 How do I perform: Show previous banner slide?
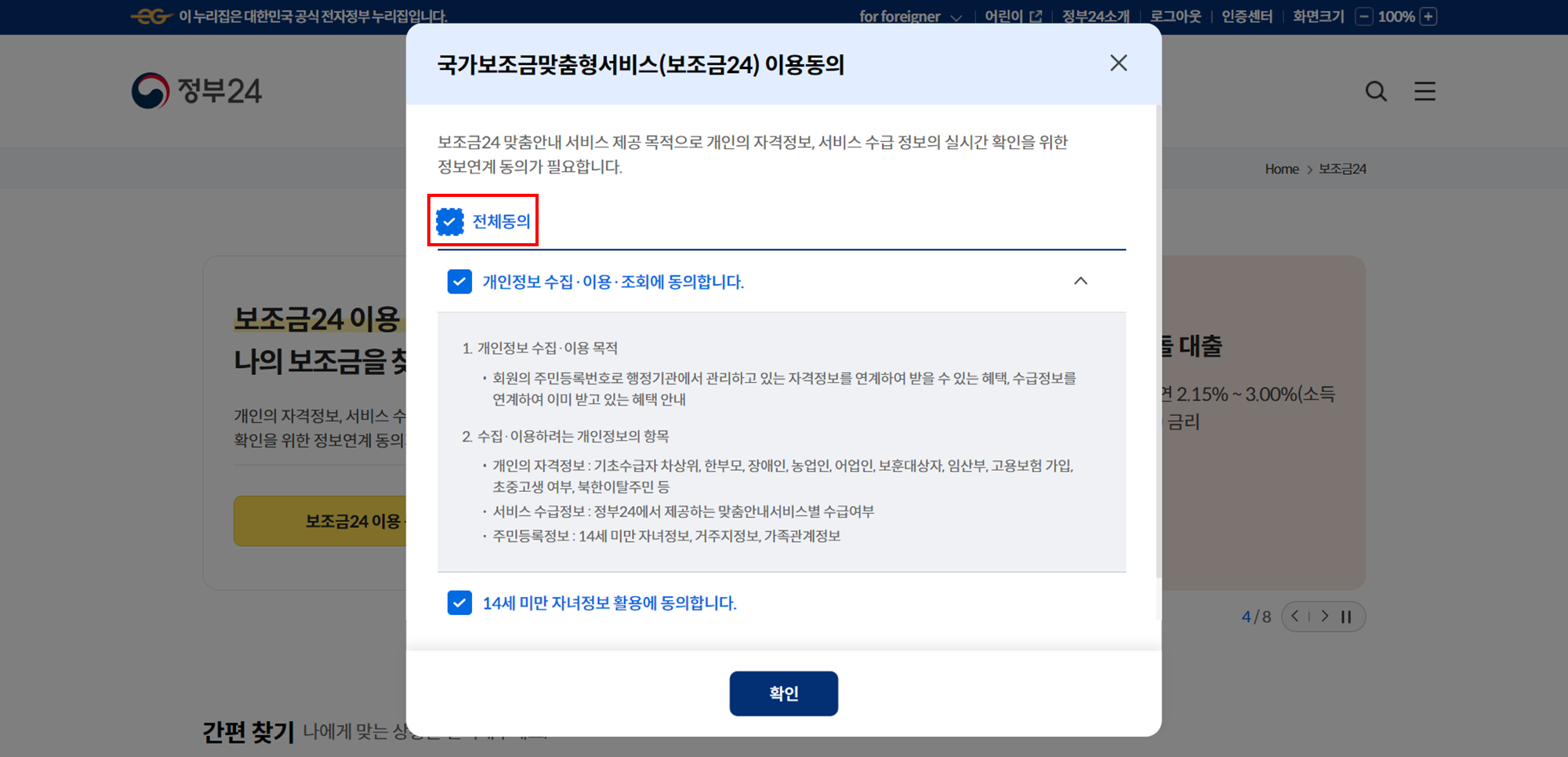[1295, 617]
